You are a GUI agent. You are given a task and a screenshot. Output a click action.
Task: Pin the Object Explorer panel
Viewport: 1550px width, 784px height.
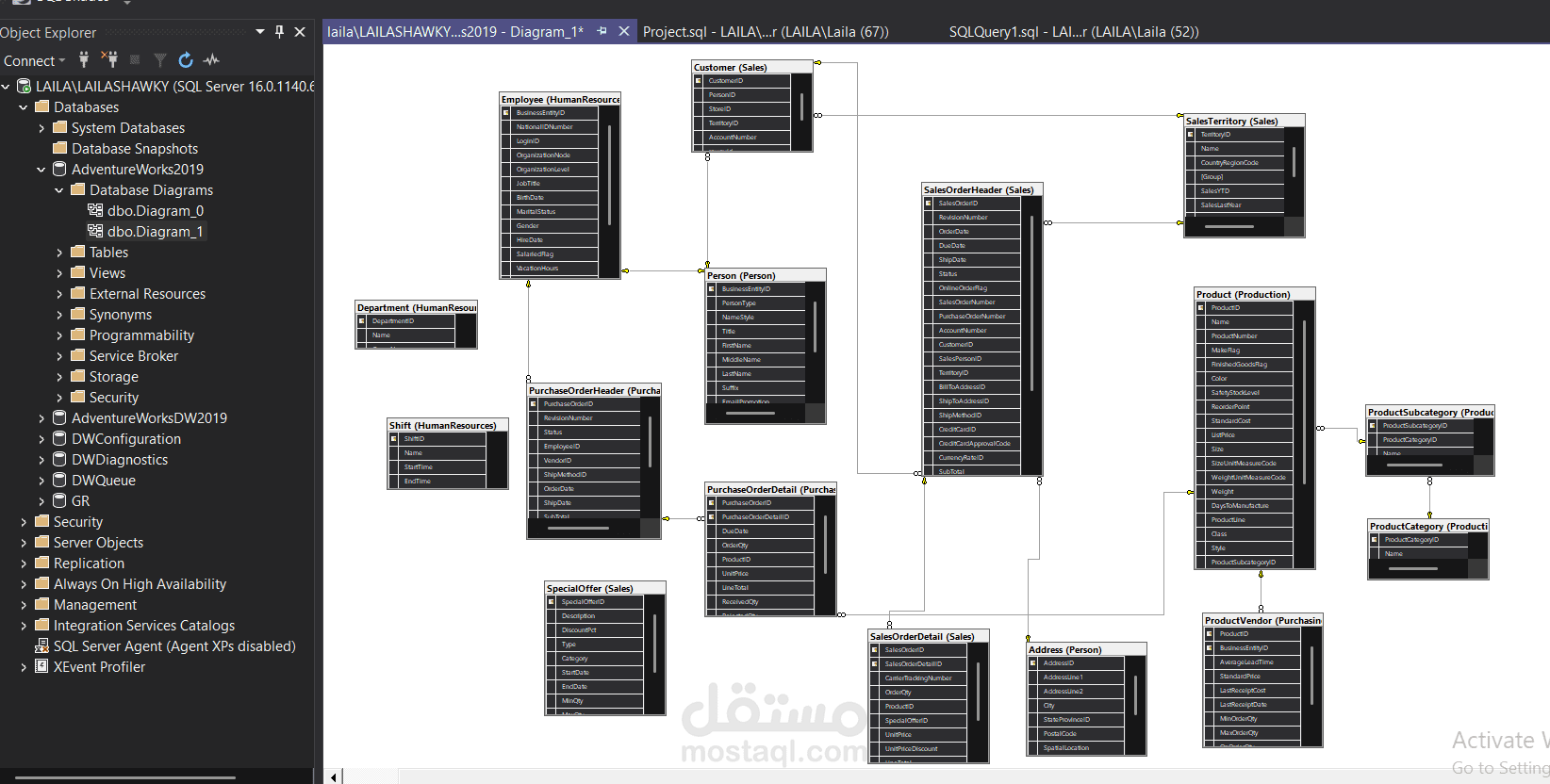pyautogui.click(x=279, y=32)
